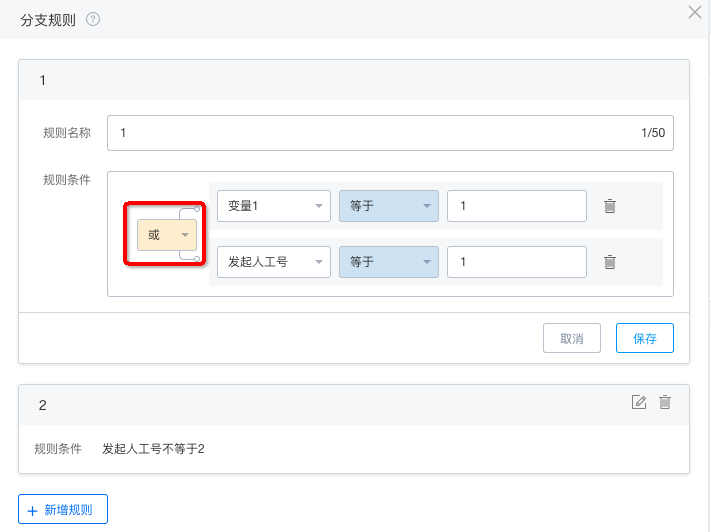
Task: Open the 或 logic operator dropdown
Action: point(167,235)
